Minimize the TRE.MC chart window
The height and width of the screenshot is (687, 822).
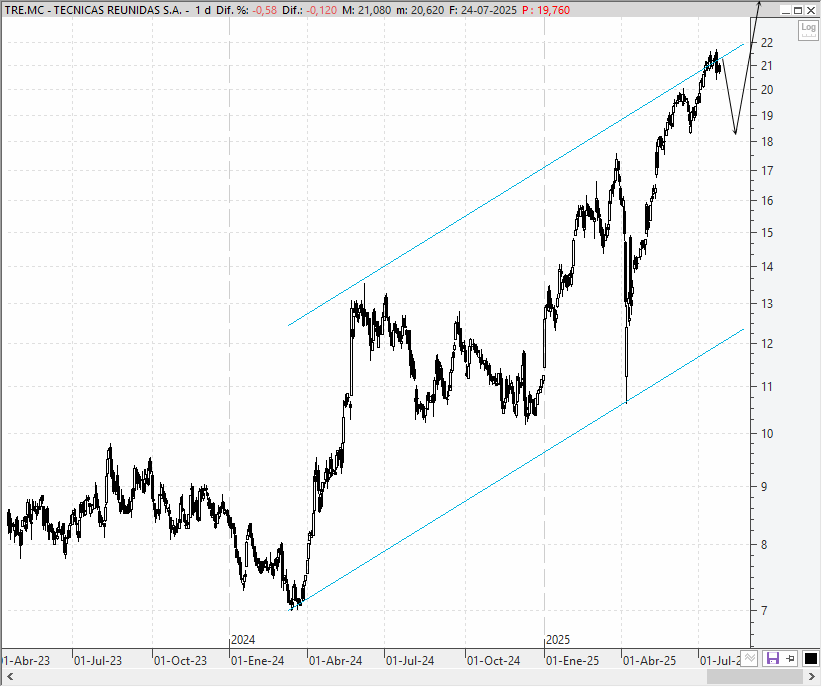785,10
